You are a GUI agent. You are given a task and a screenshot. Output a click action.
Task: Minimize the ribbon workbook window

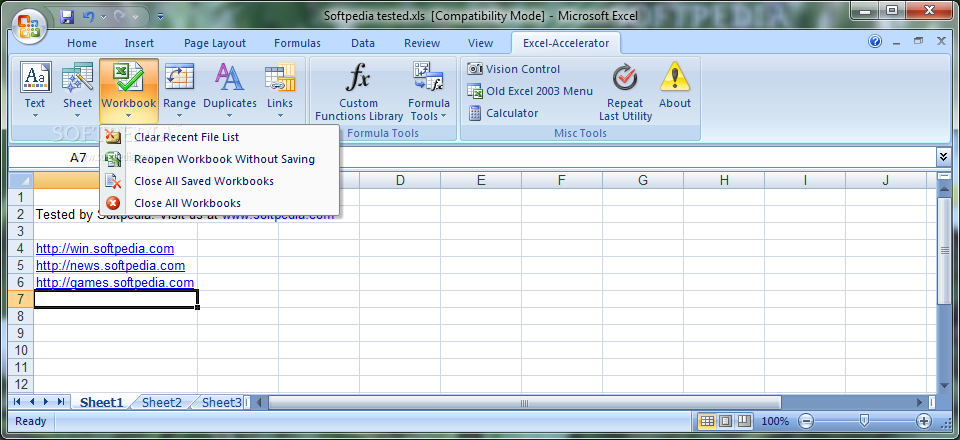[896, 42]
